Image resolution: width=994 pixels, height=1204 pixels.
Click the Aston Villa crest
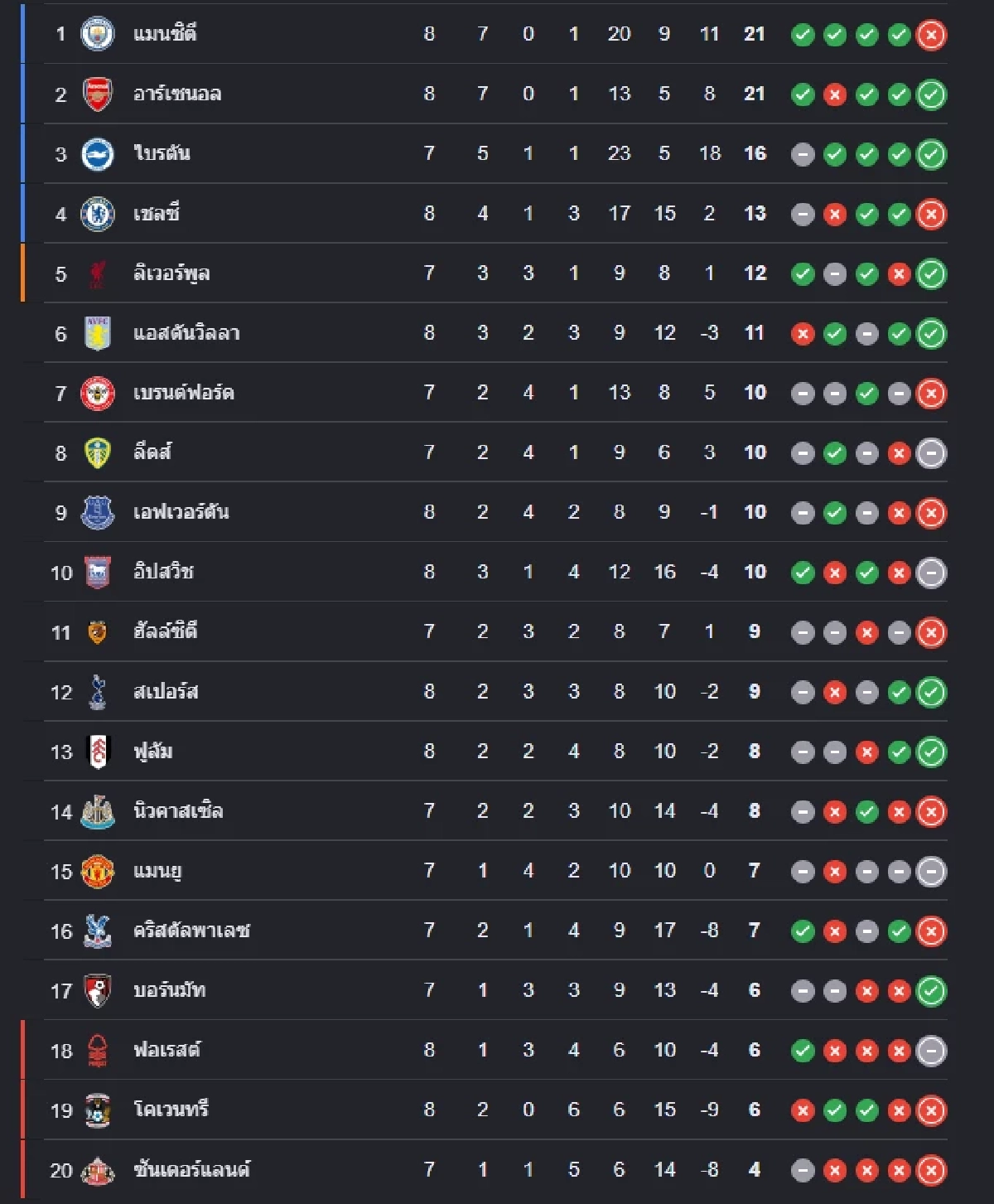97,333
